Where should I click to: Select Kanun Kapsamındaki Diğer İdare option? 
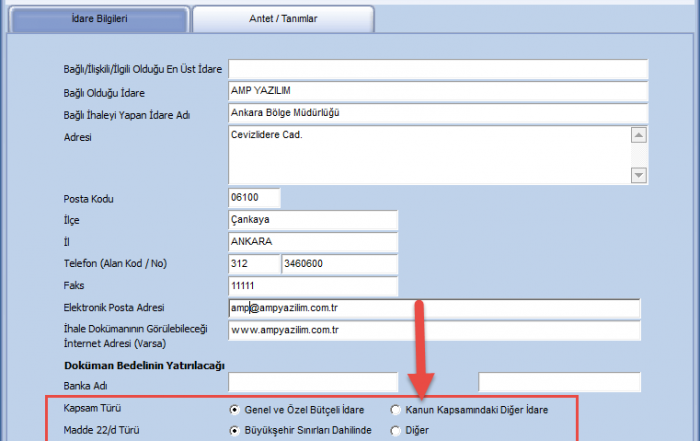click(396, 410)
